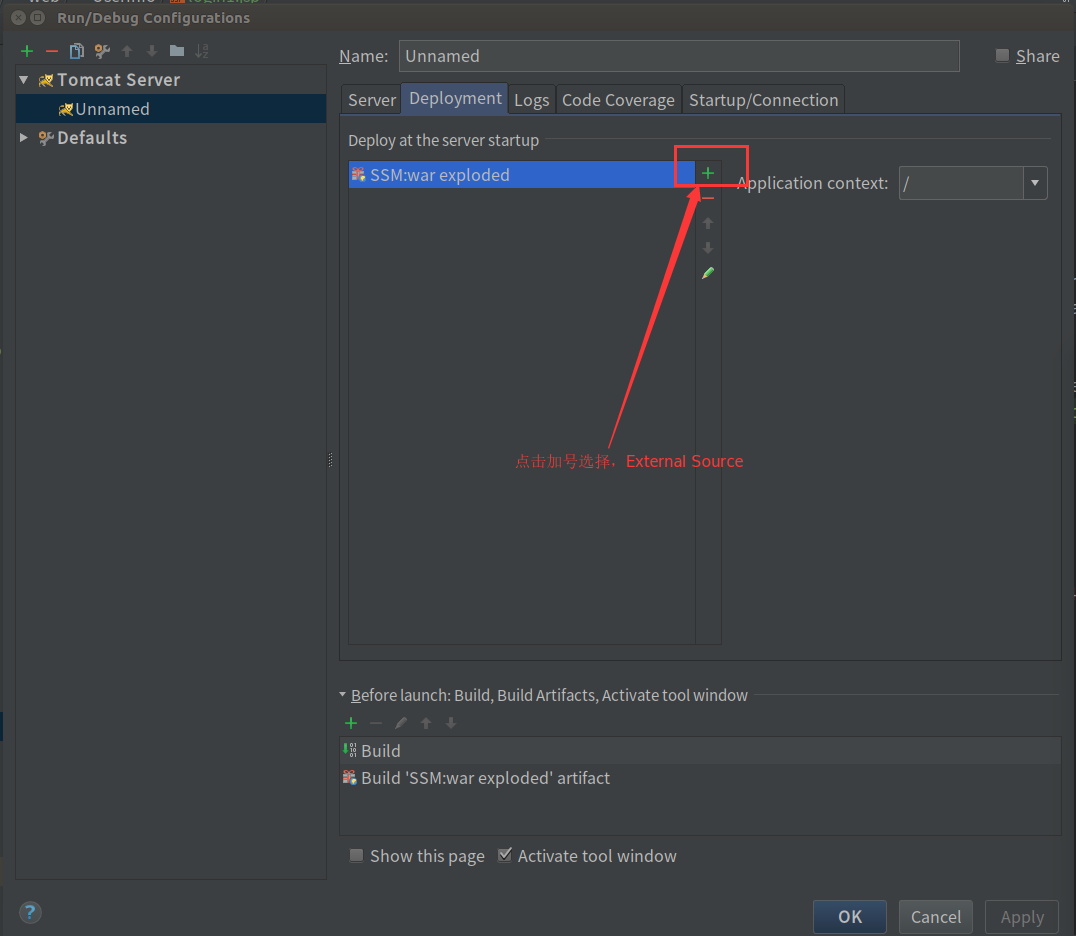Move deployment artifact up
Screen dimensions: 1076x936
708,223
